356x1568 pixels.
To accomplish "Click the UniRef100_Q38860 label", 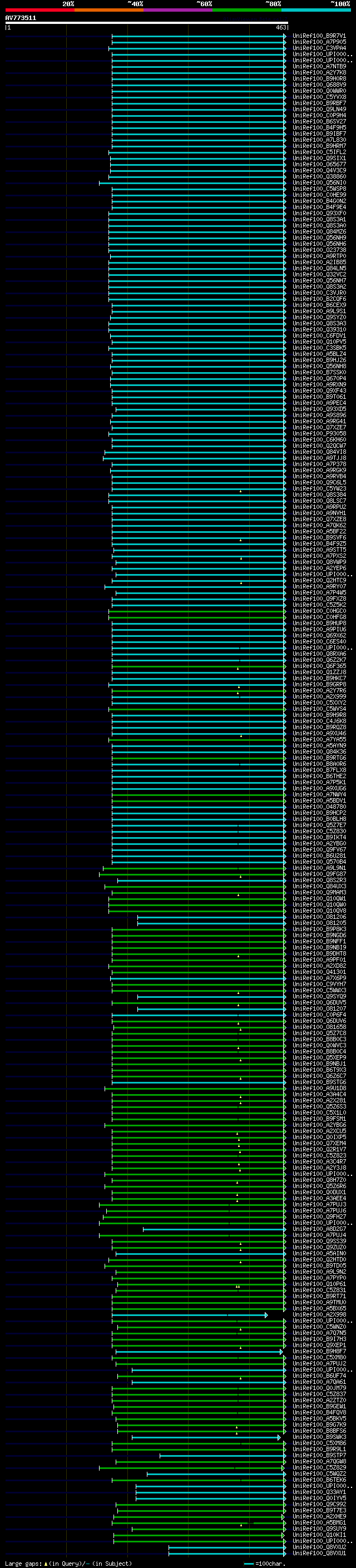I will pos(319,176).
